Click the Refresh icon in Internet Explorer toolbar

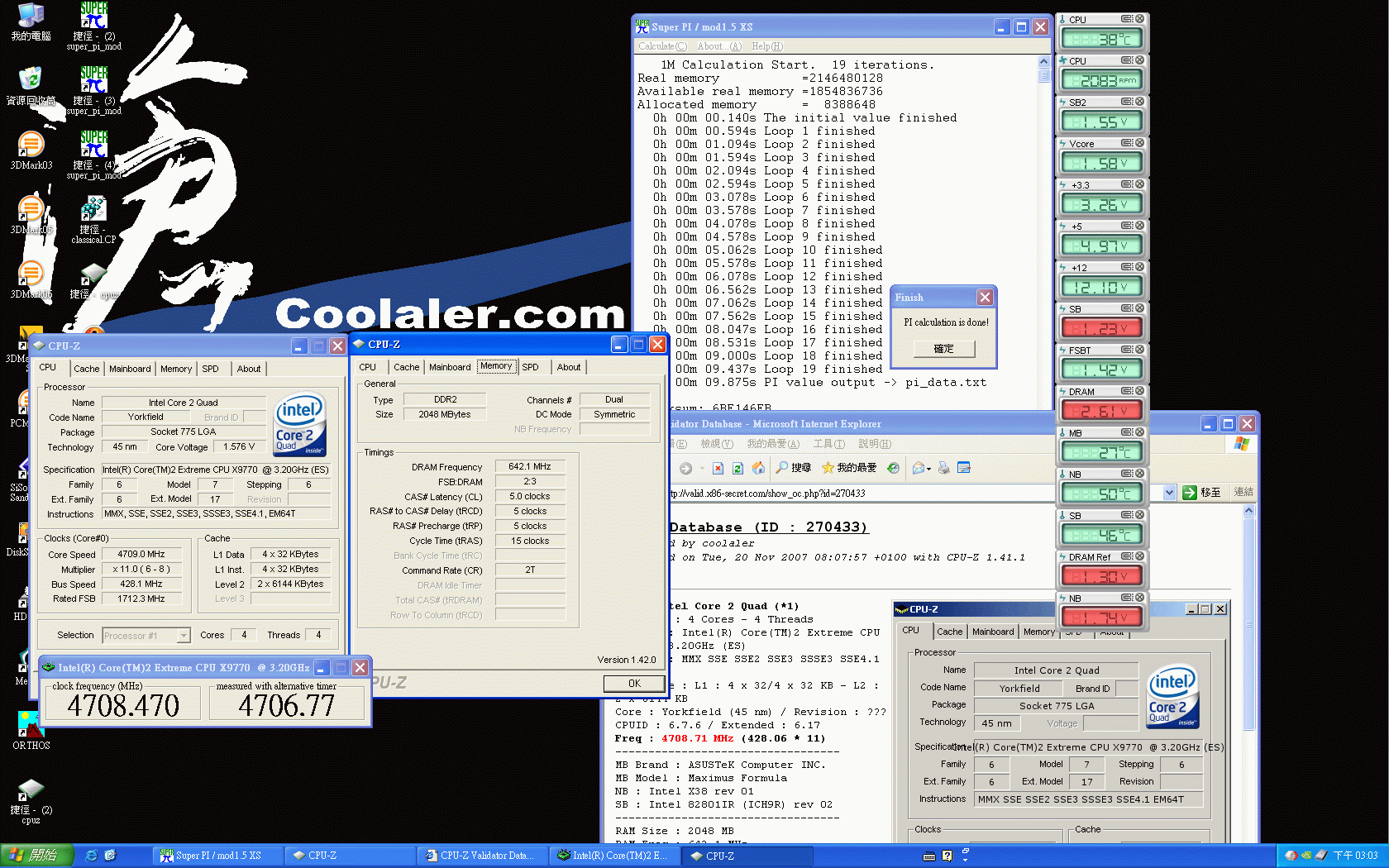click(737, 468)
